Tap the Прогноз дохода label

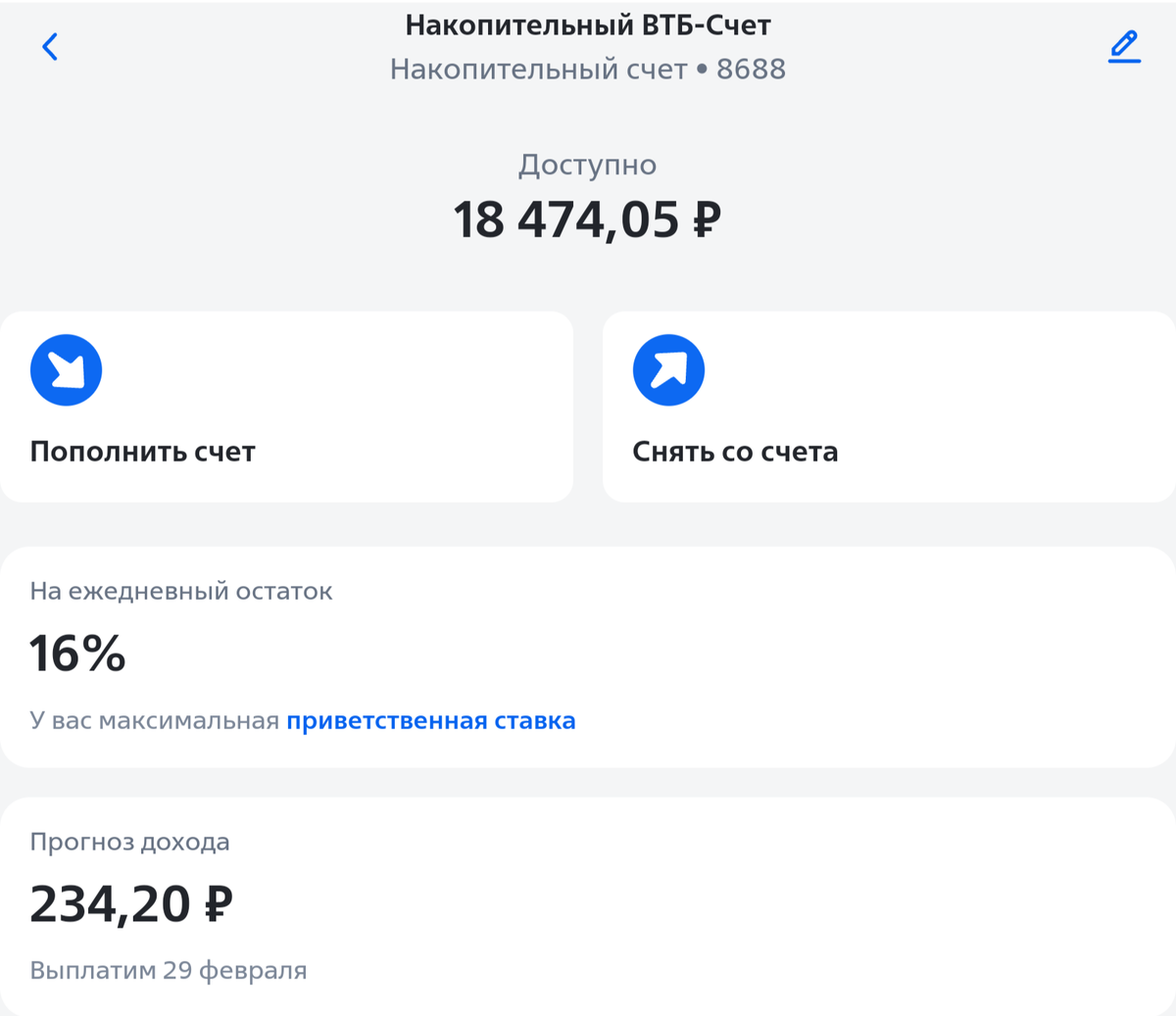[129, 843]
